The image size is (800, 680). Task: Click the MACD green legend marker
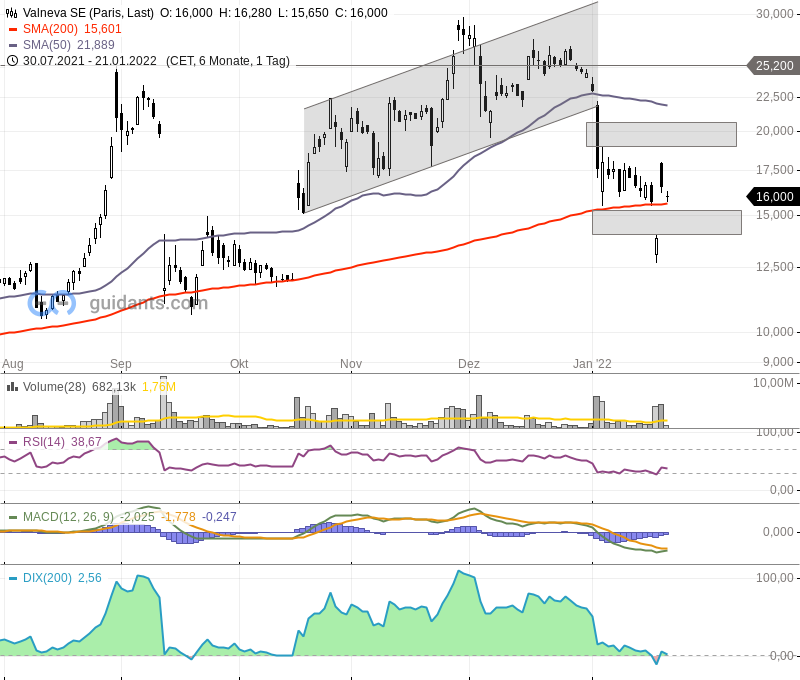[13, 517]
